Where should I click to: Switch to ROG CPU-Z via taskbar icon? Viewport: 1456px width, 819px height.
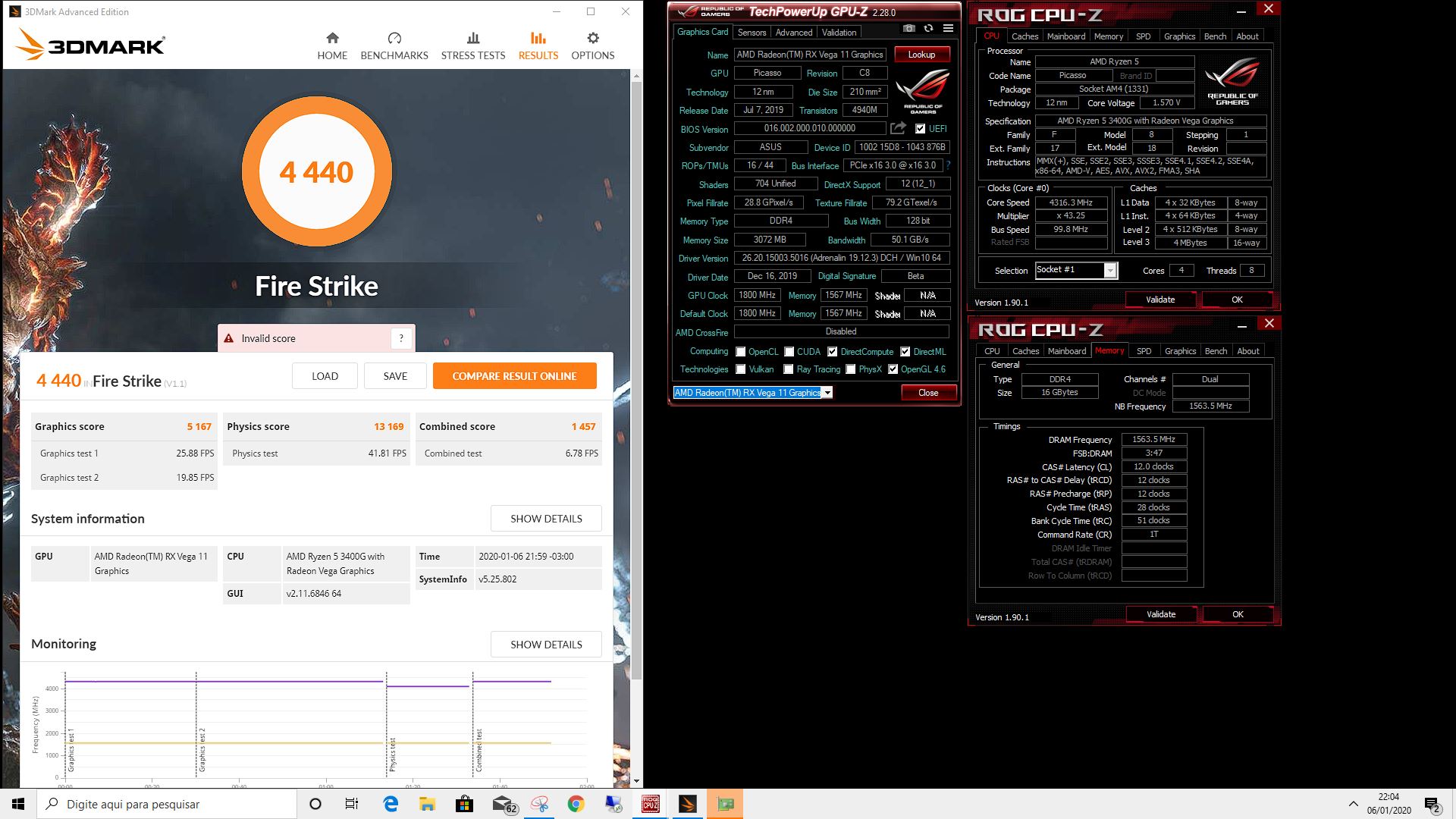coord(651,804)
